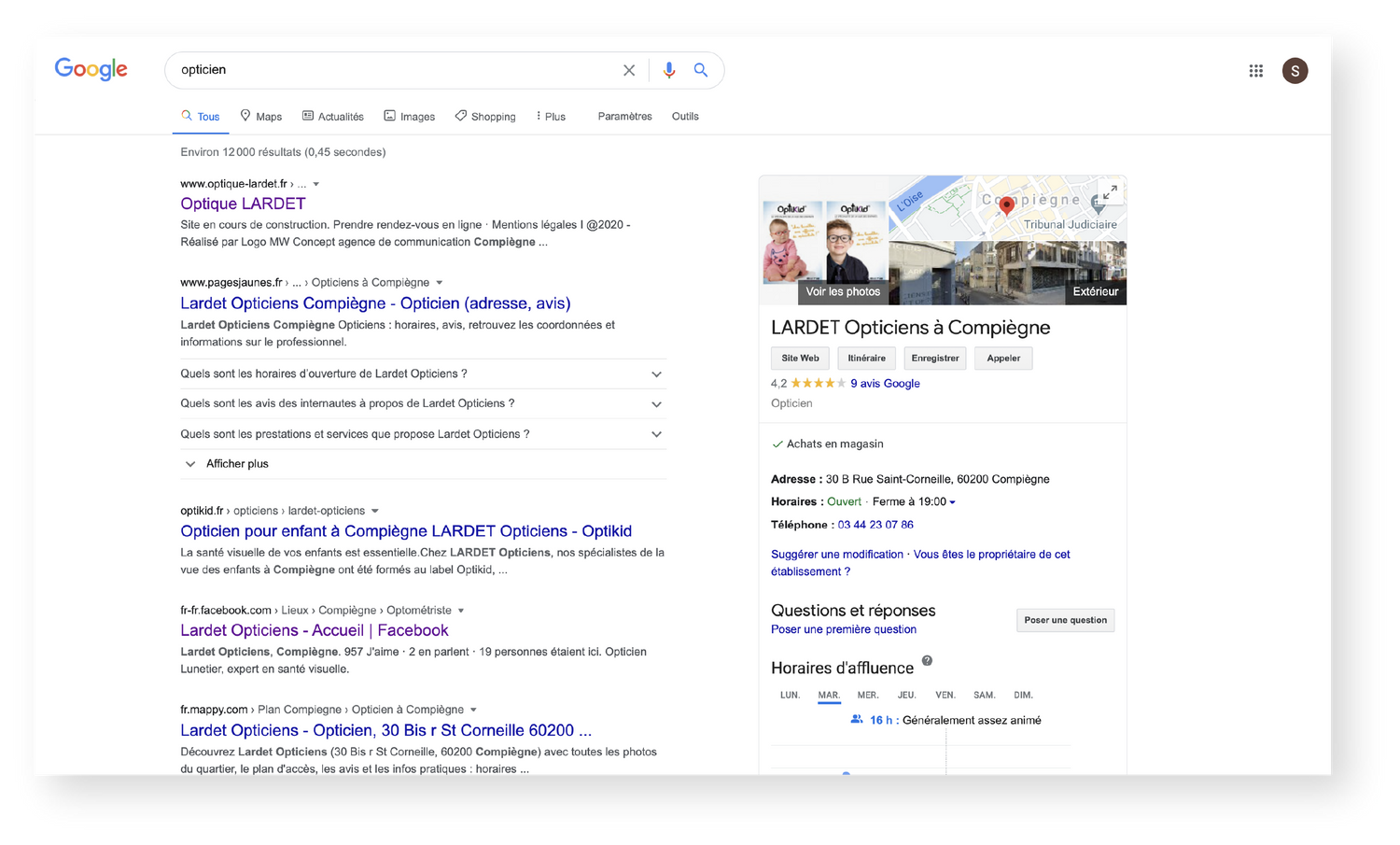
Task: Select MAR. in busy hours days
Action: [829, 696]
